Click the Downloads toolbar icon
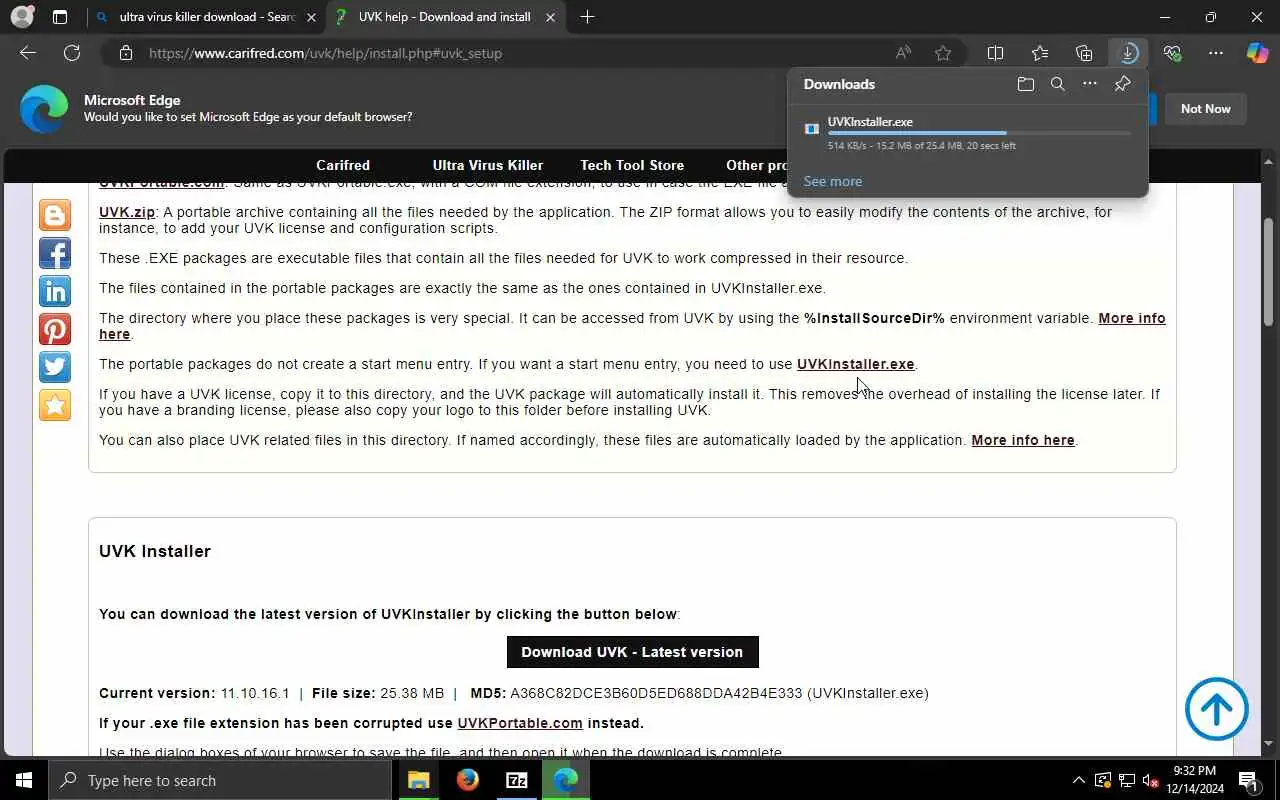Viewport: 1280px width, 800px height. (x=1128, y=53)
